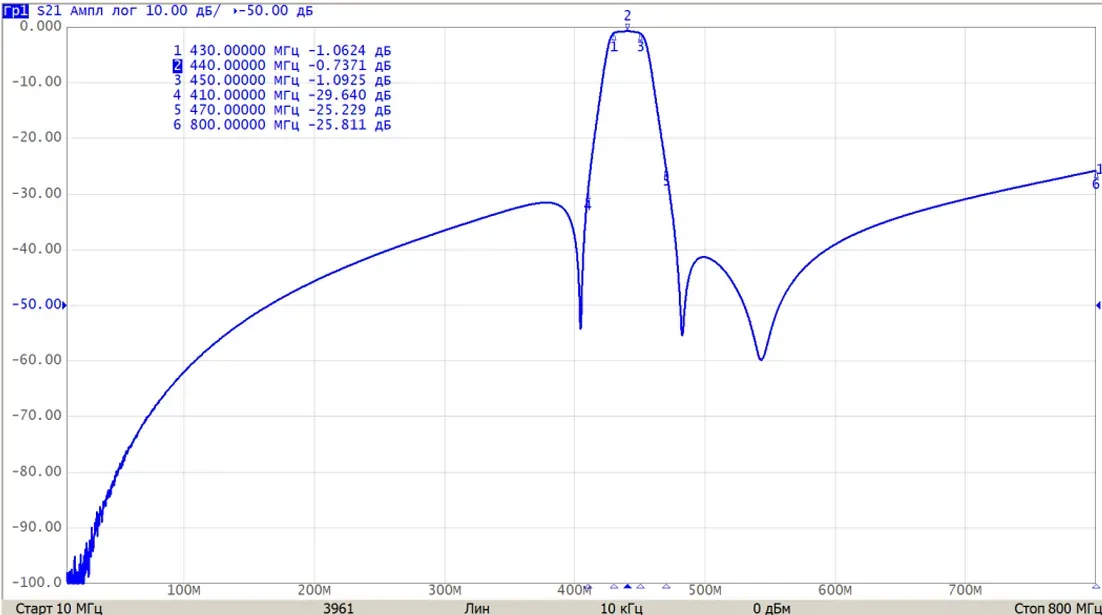The image size is (1102, 615).
Task: Click the -60.00 Y-axis label
Action: pyautogui.click(x=37, y=360)
